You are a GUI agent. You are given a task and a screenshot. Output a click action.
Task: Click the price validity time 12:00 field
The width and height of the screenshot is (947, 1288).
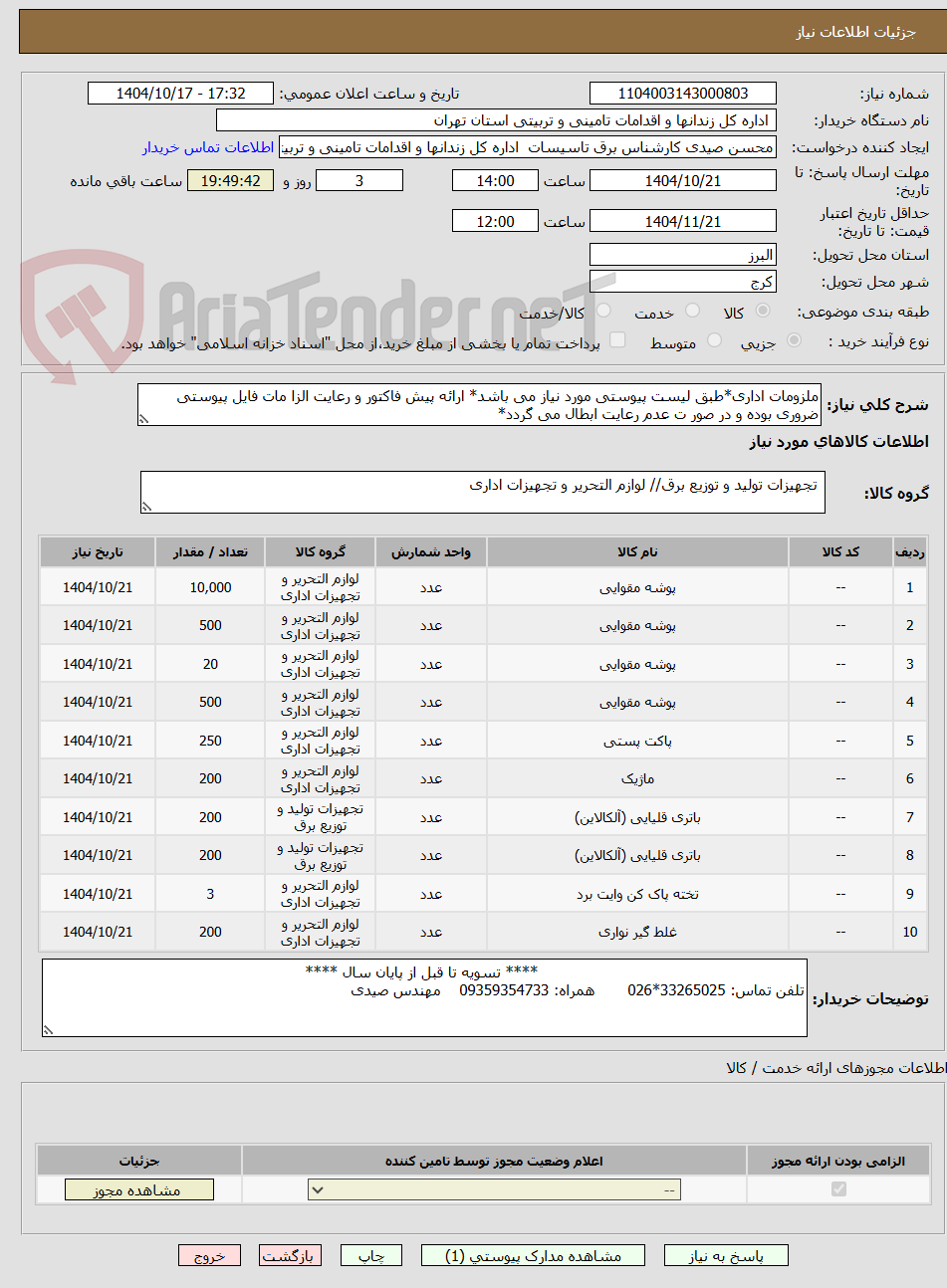click(x=495, y=221)
